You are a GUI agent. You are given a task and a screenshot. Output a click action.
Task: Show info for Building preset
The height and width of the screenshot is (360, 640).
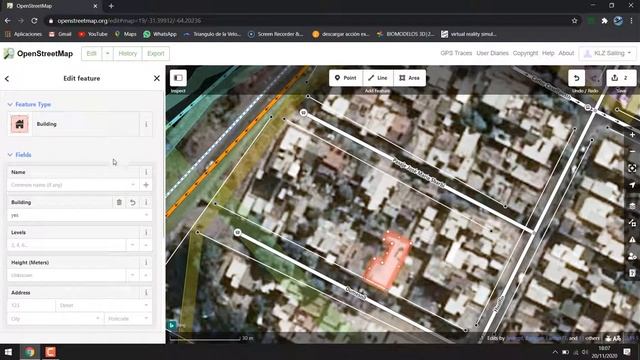click(146, 124)
